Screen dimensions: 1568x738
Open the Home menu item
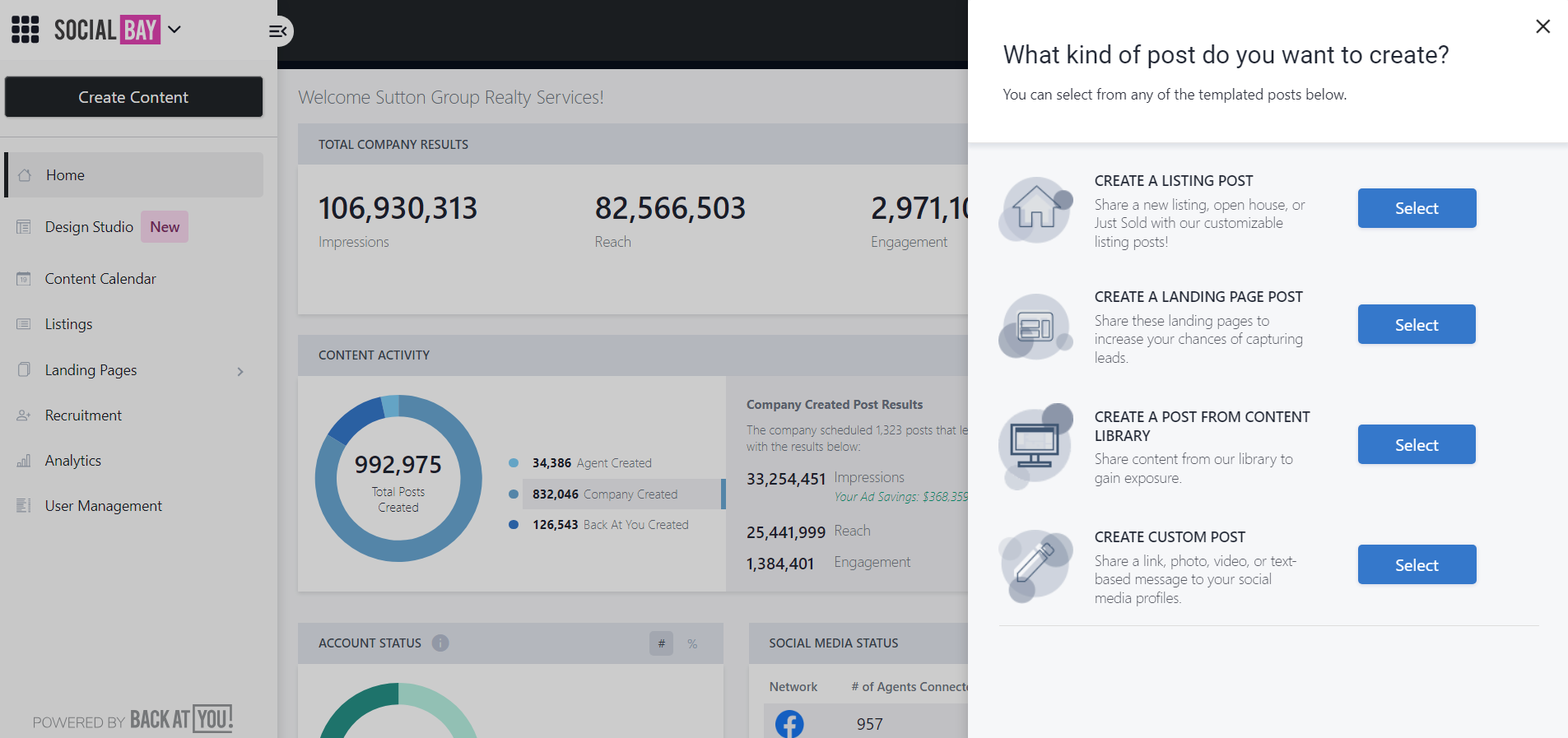[133, 174]
